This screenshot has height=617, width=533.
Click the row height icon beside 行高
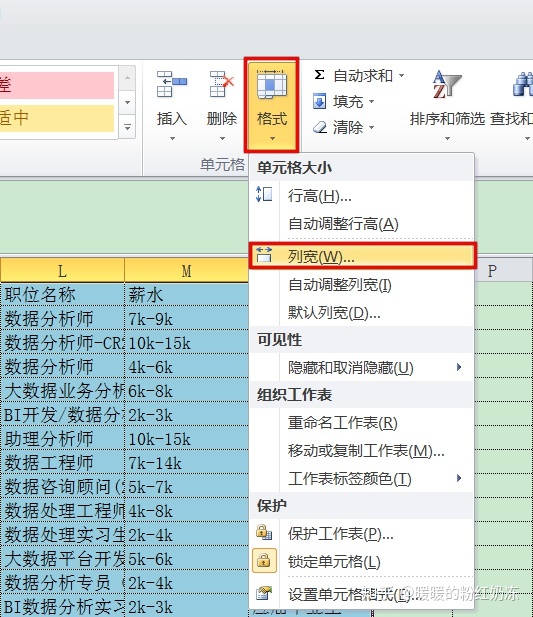264,194
